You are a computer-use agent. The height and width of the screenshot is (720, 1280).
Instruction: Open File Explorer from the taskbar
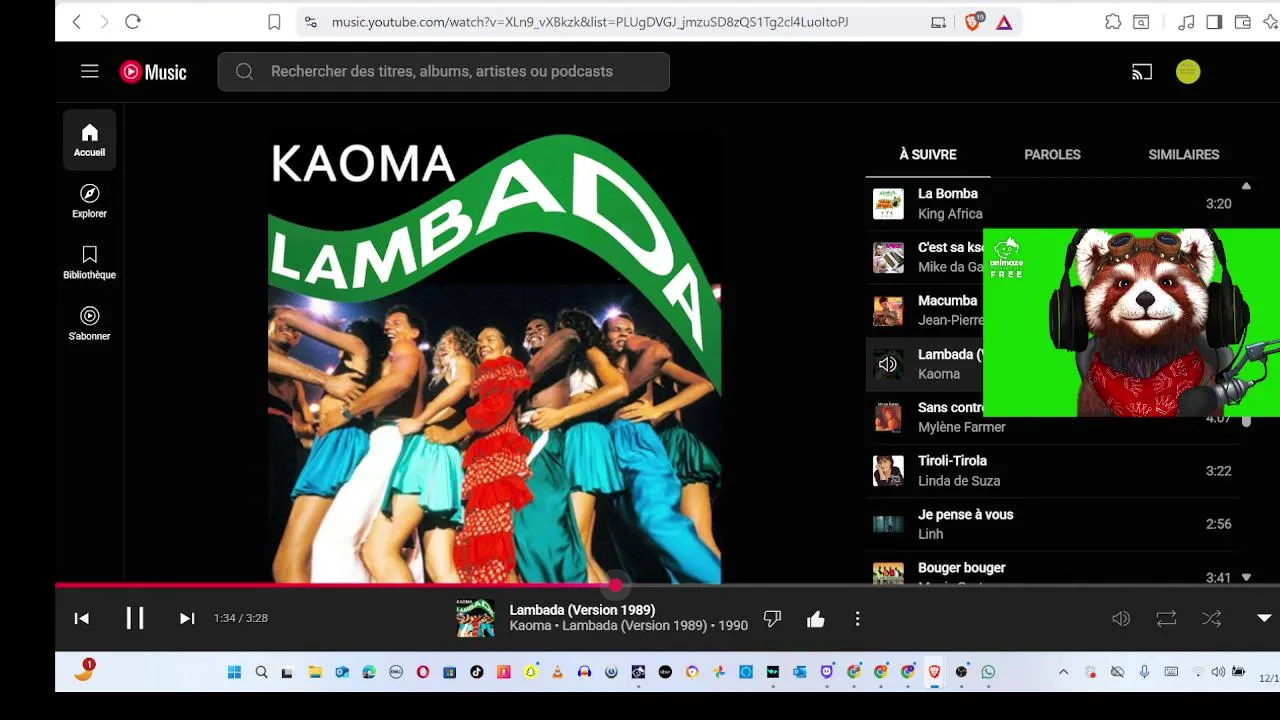point(315,672)
